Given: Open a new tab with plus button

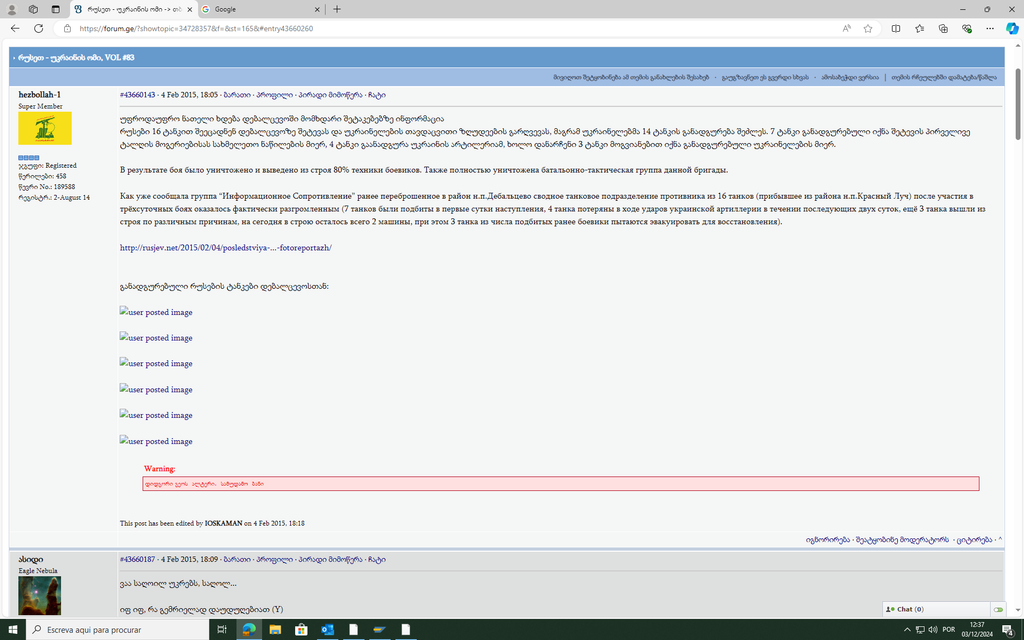Looking at the screenshot, I should [x=337, y=9].
